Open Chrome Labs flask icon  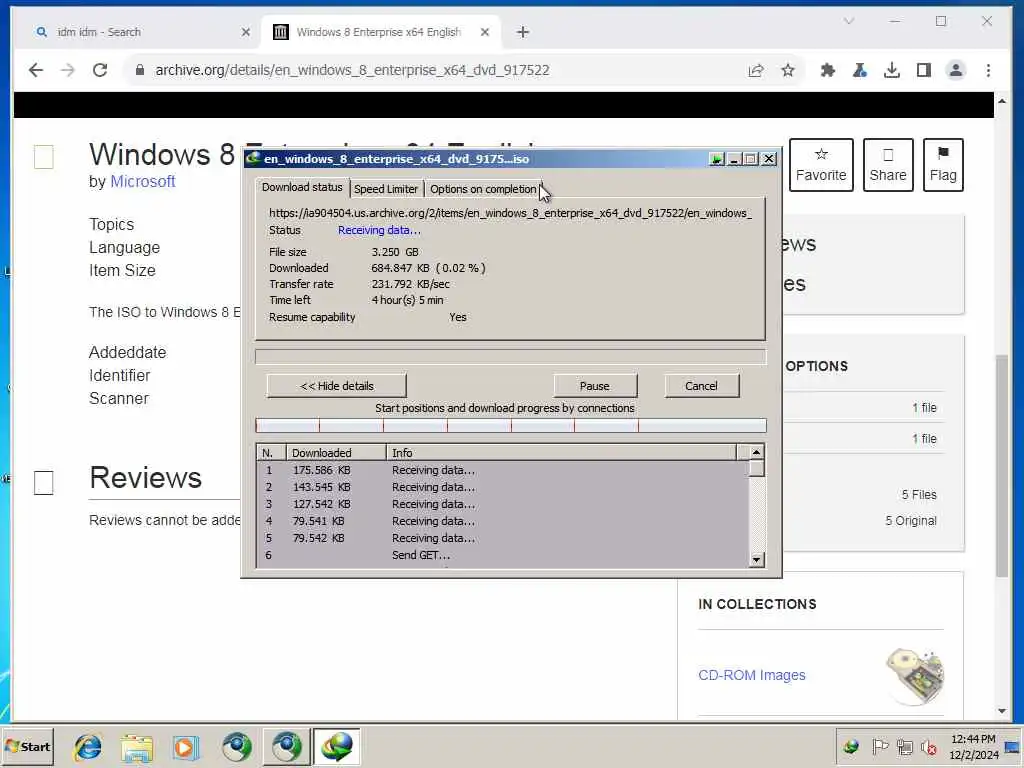tap(860, 70)
